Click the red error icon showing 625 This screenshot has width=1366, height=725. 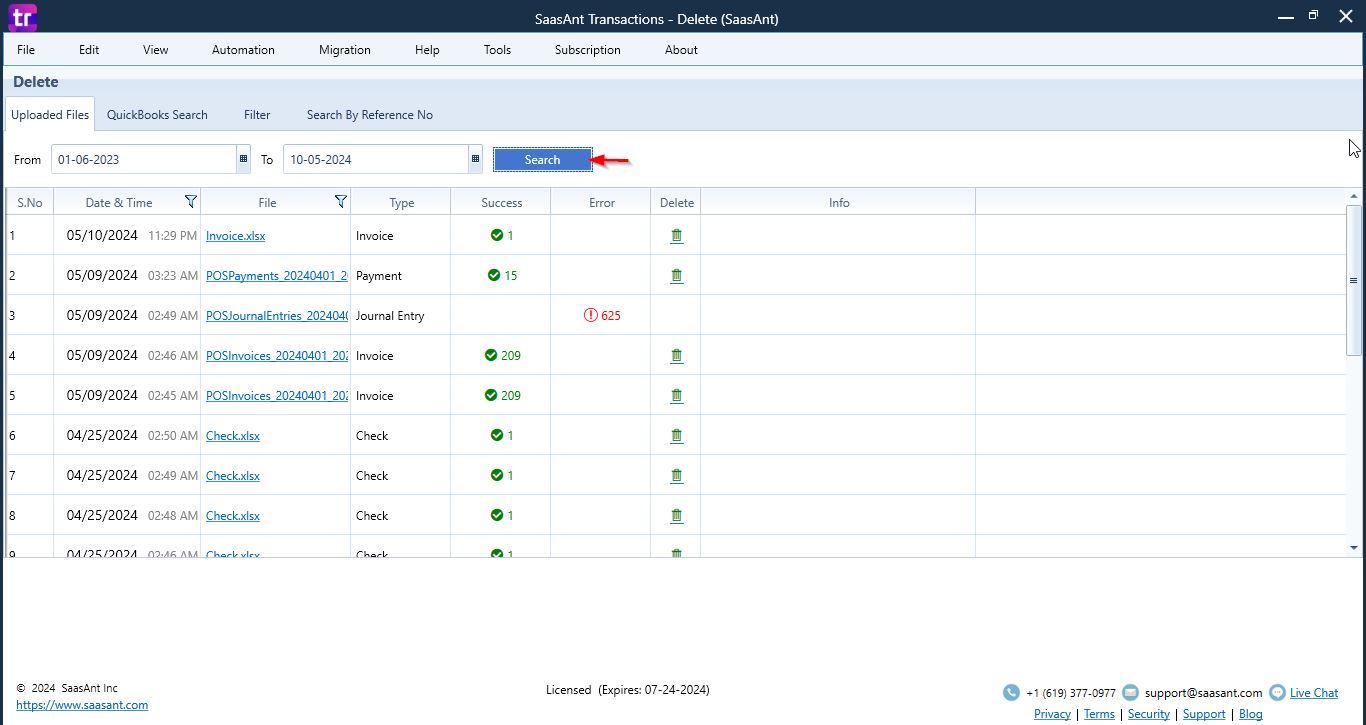click(590, 315)
